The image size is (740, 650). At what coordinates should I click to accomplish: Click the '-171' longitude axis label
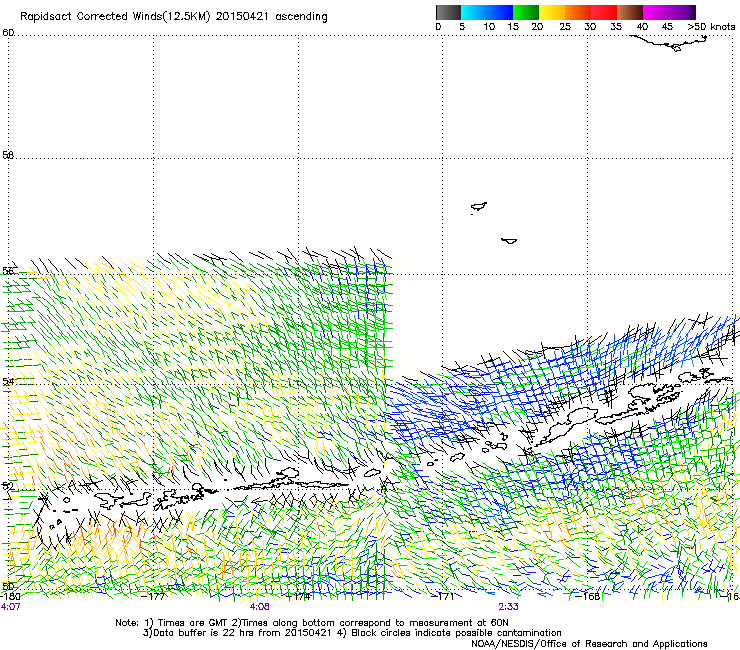click(x=443, y=596)
